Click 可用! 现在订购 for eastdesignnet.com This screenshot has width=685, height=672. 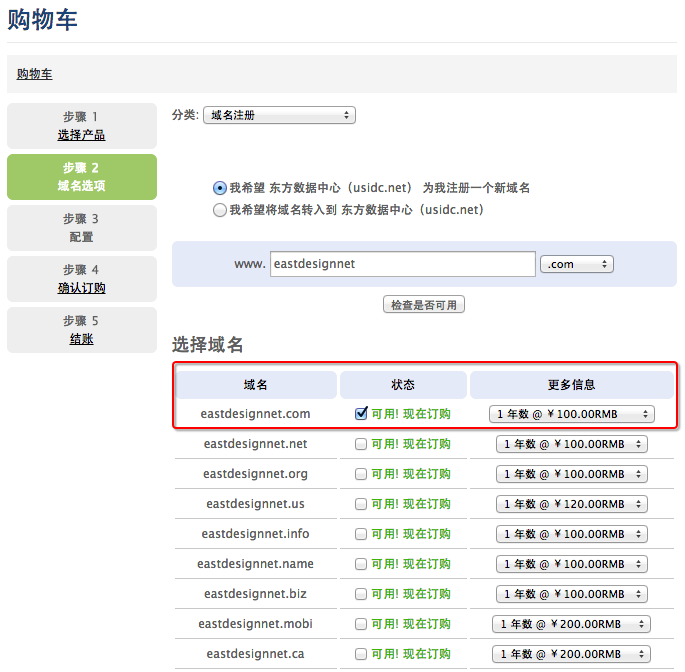pos(411,414)
